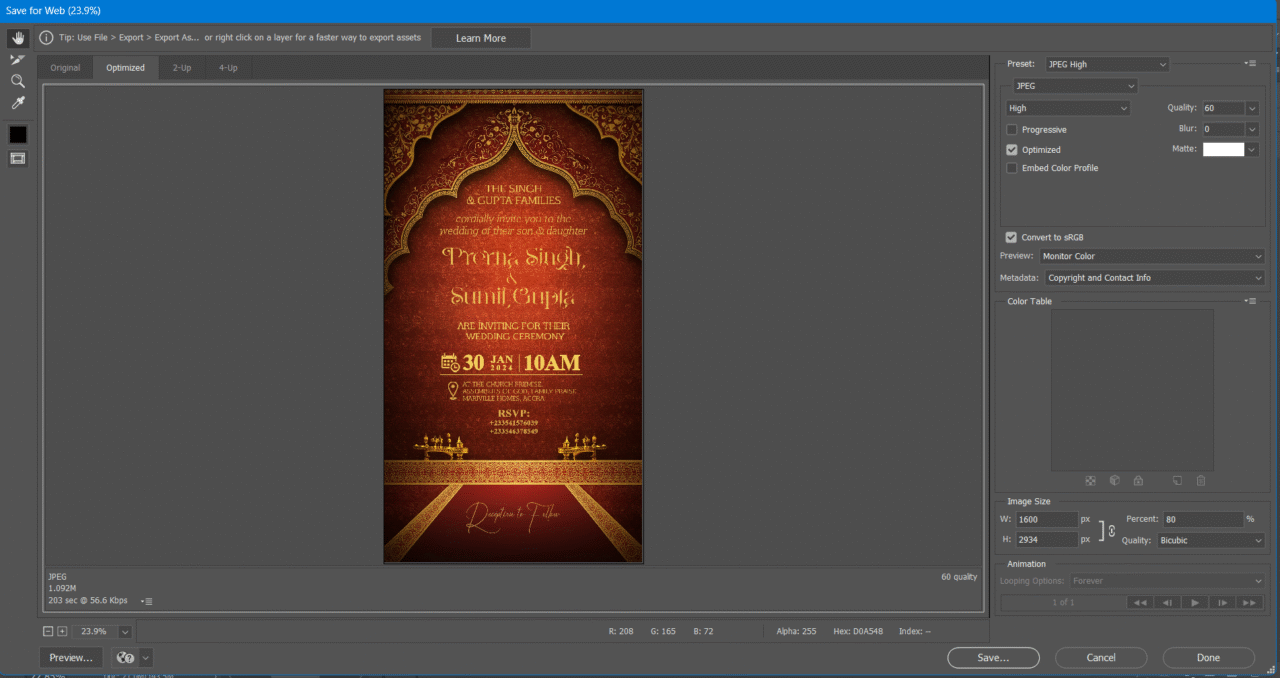The height and width of the screenshot is (678, 1280).
Task: Enable Progressive JPEG option
Action: pyautogui.click(x=1011, y=129)
